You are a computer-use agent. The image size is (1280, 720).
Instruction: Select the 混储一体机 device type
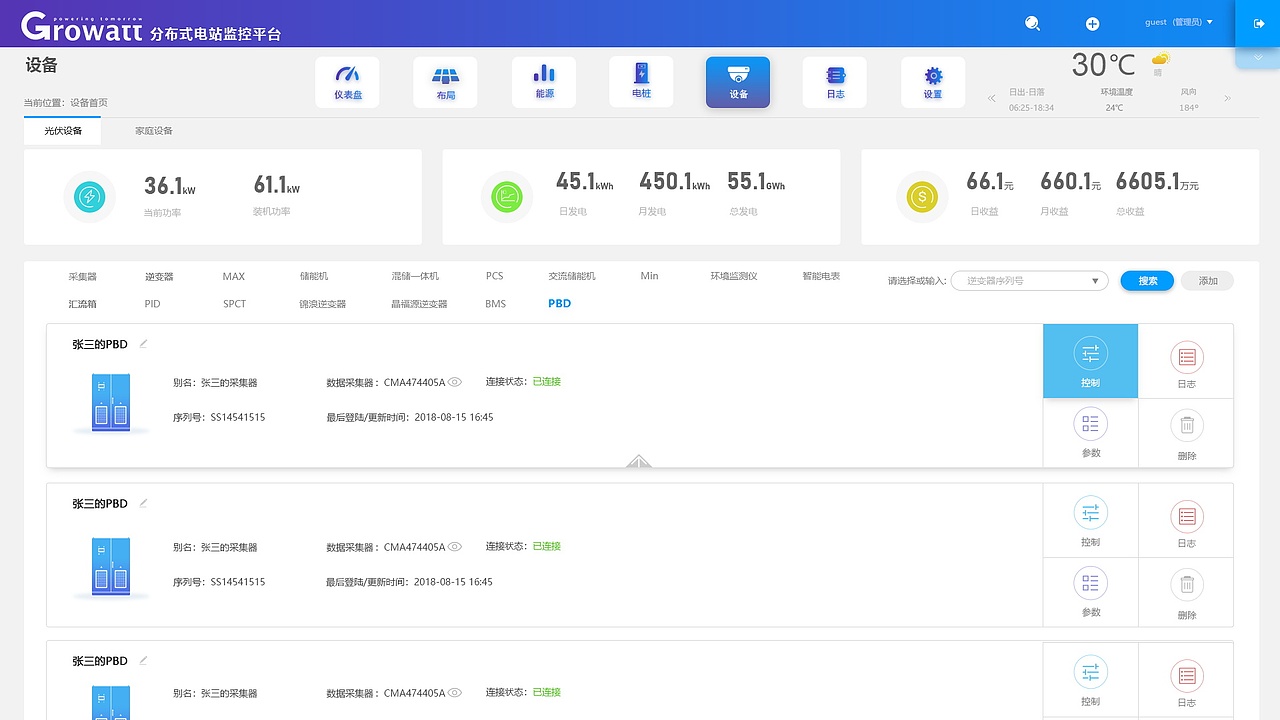(x=415, y=276)
